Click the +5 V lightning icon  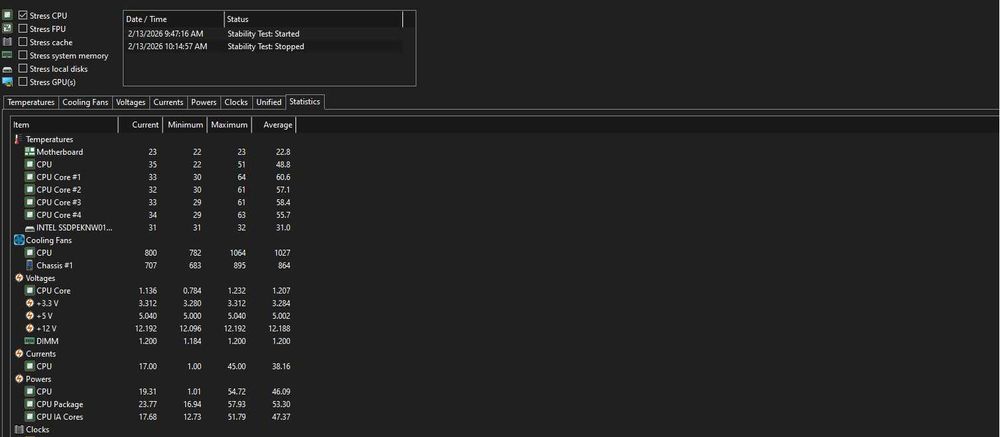[x=29, y=316]
